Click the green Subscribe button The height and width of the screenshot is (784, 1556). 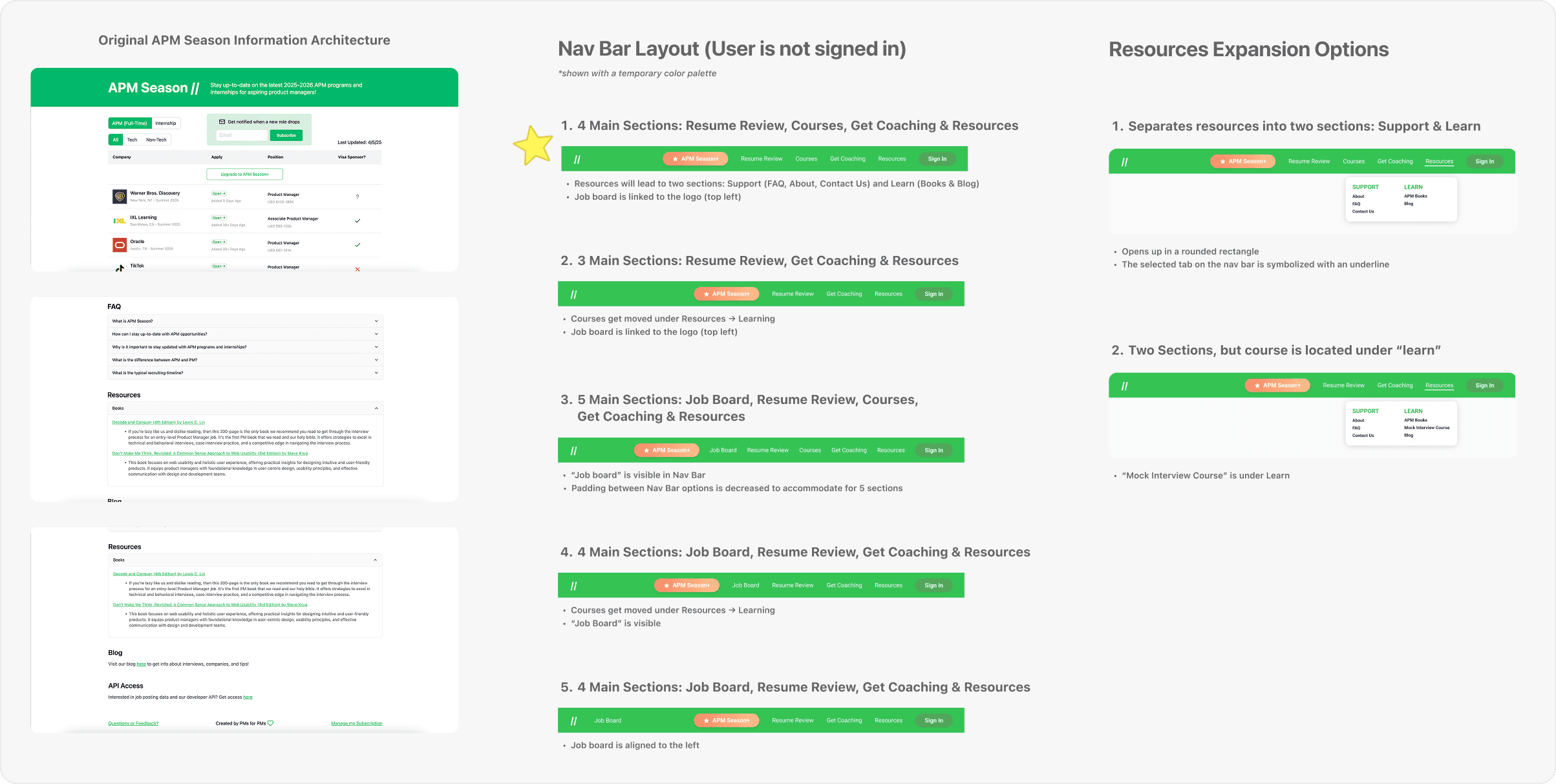286,135
